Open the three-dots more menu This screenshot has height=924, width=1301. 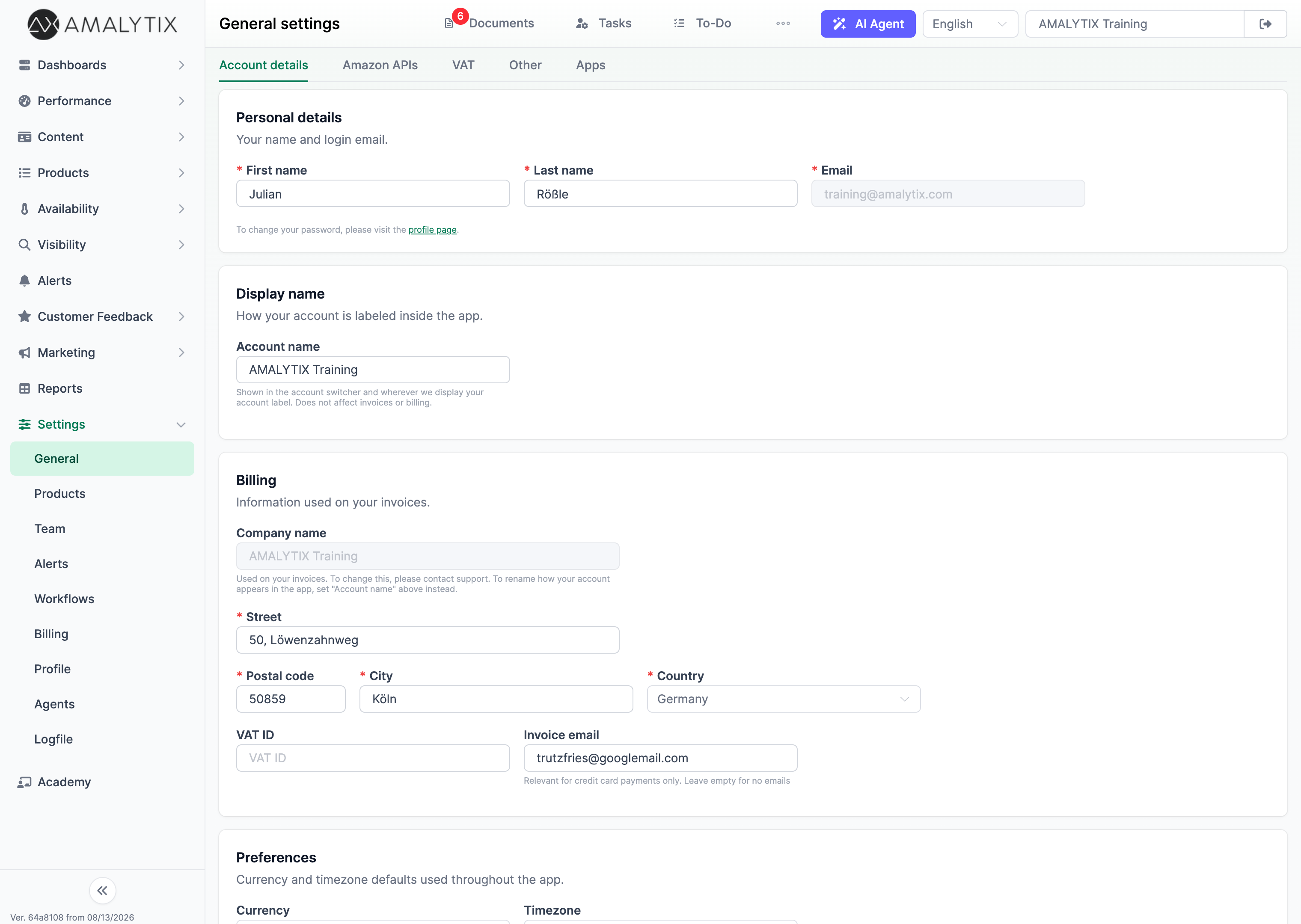coord(783,24)
